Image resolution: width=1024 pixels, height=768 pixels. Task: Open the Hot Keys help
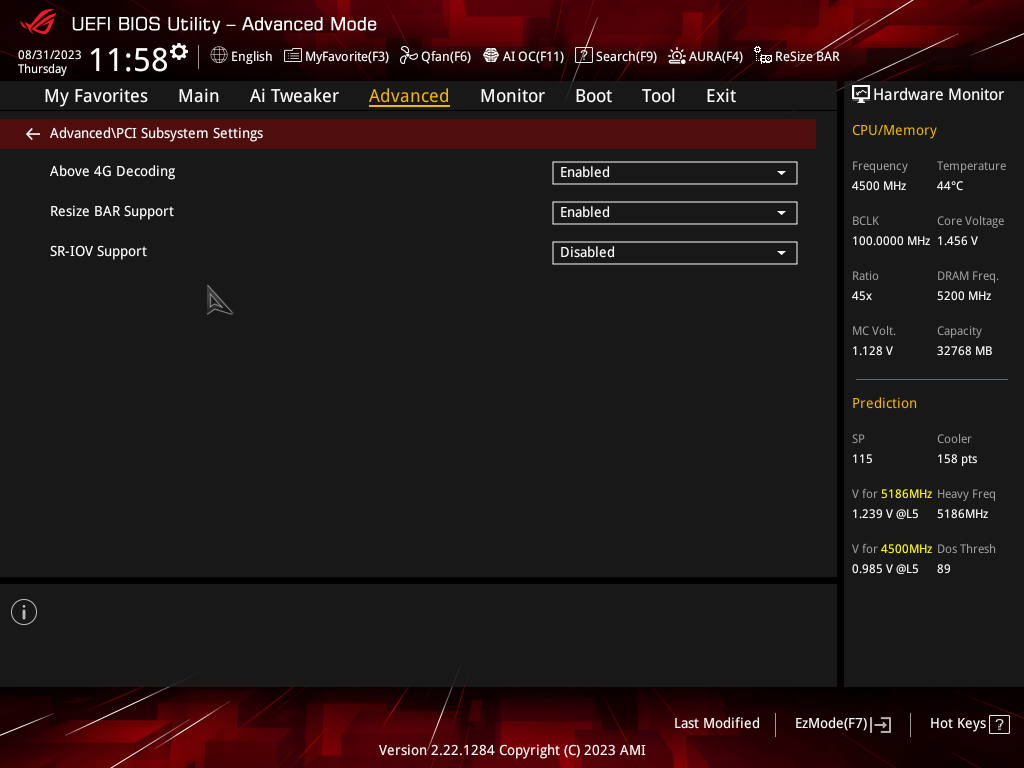pos(969,724)
